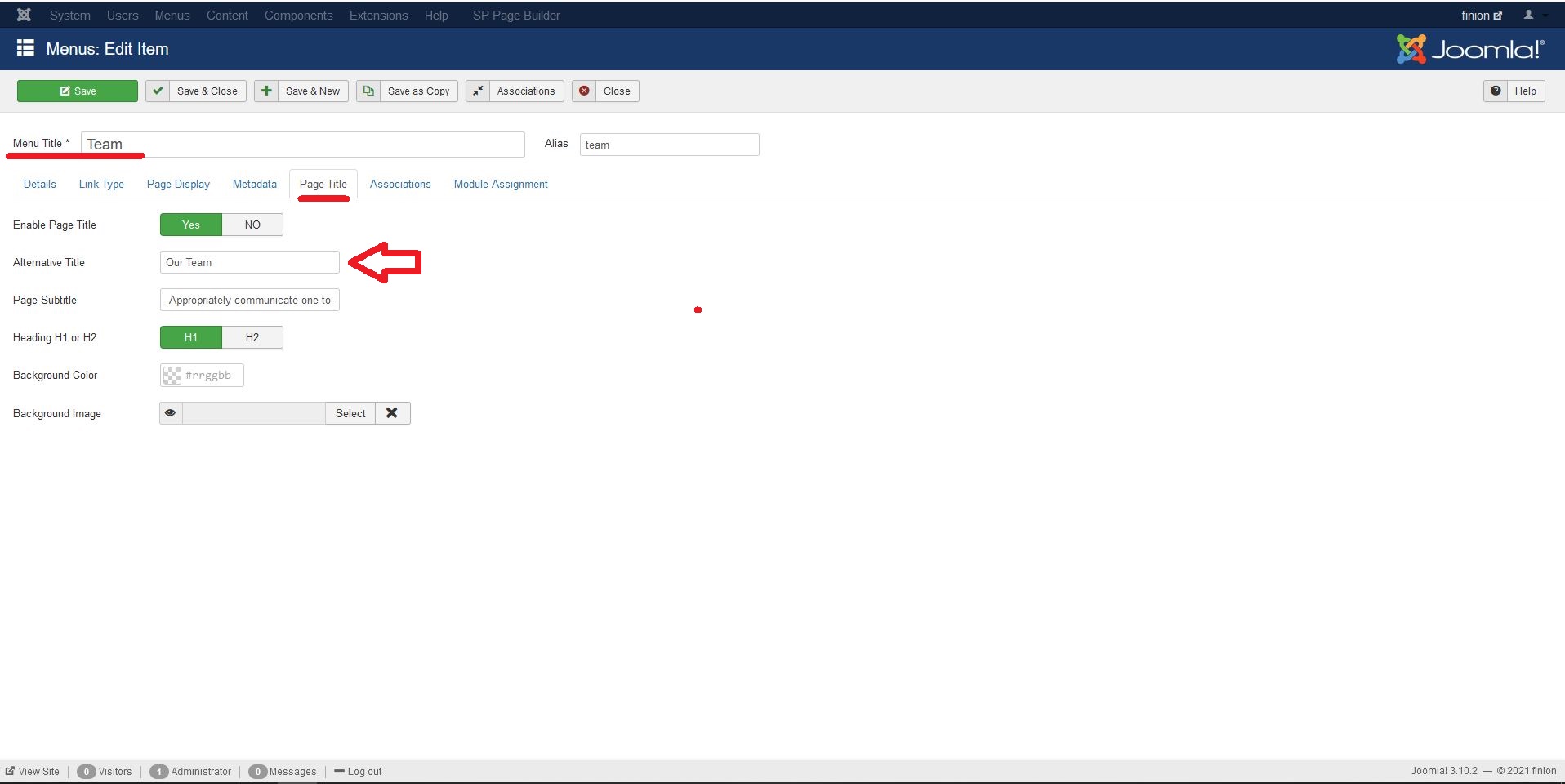Viewport: 1565px width, 784px height.
Task: Choose H1 heading option
Action: point(191,337)
